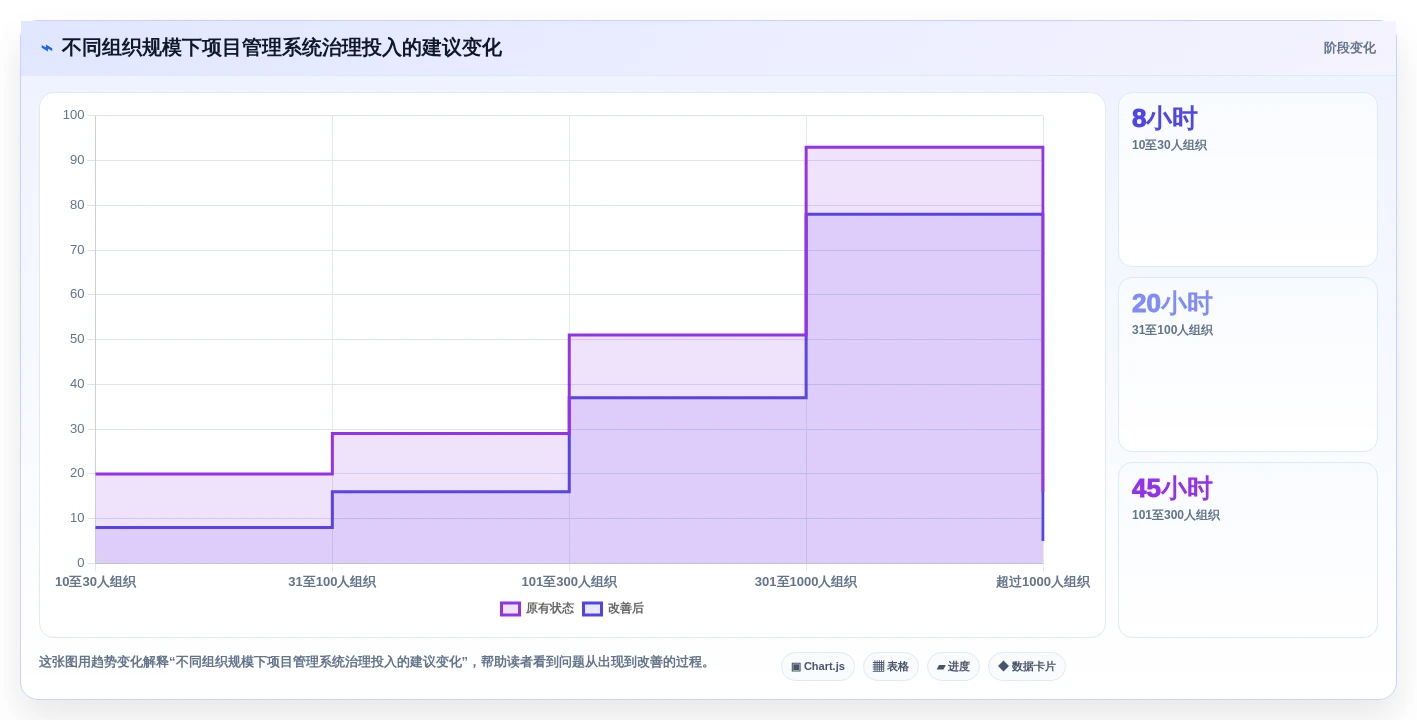Click the 101至300人组织 axis label
The image size is (1417, 720).
569,582
